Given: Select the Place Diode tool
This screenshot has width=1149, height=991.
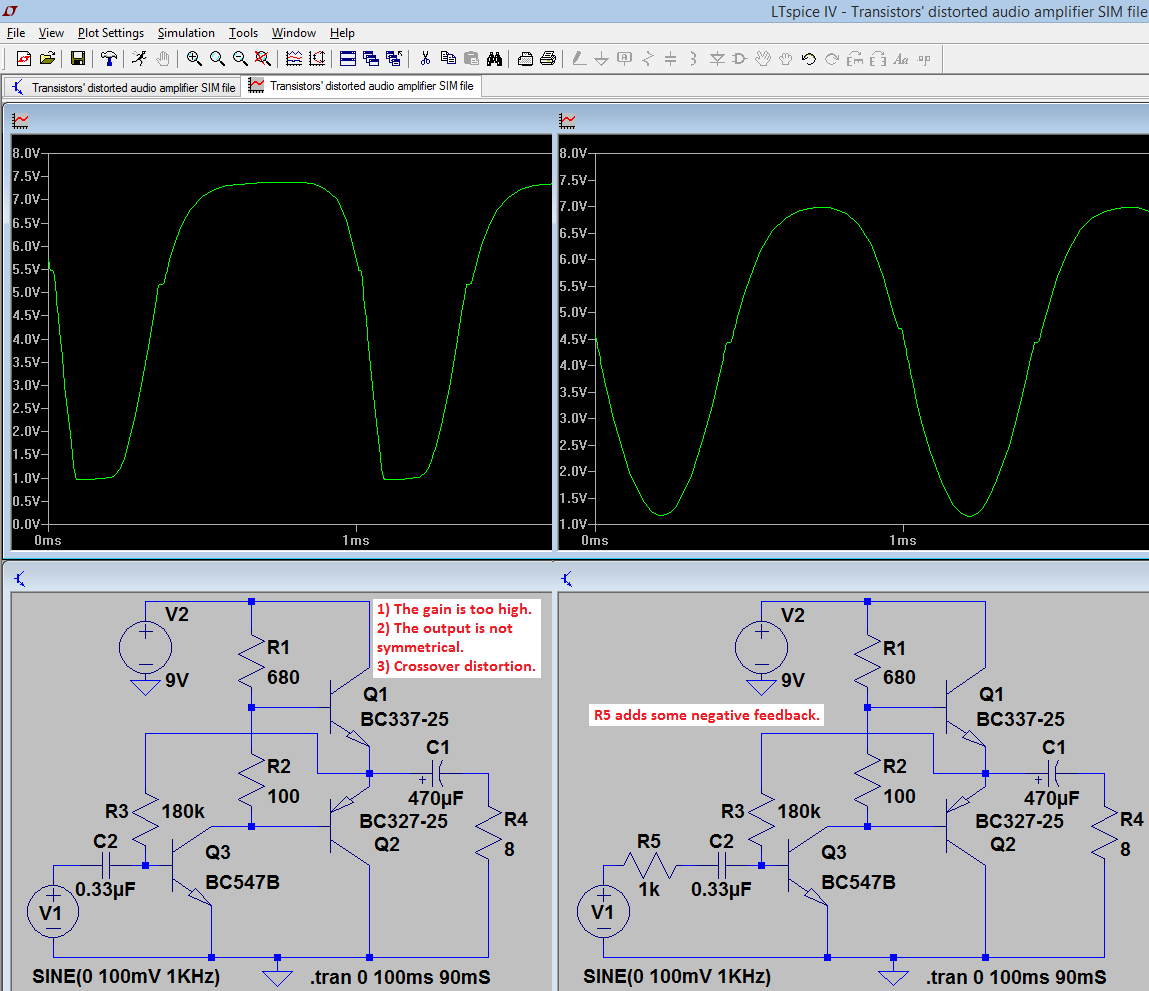Looking at the screenshot, I should [x=717, y=59].
